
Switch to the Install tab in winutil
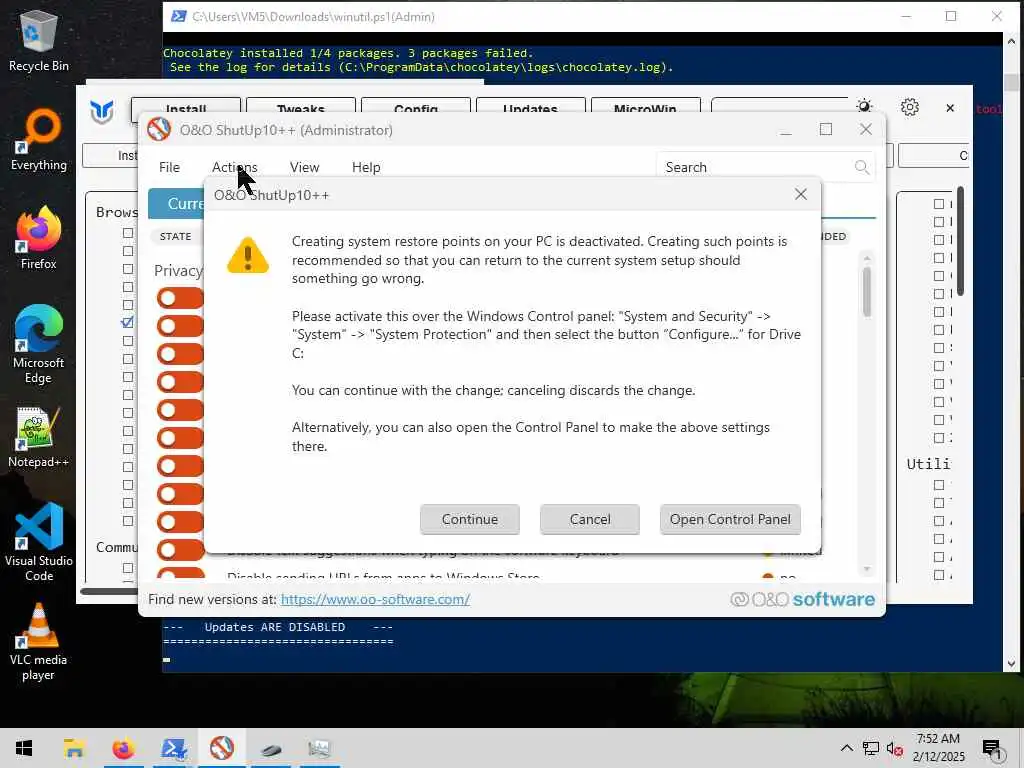[186, 106]
